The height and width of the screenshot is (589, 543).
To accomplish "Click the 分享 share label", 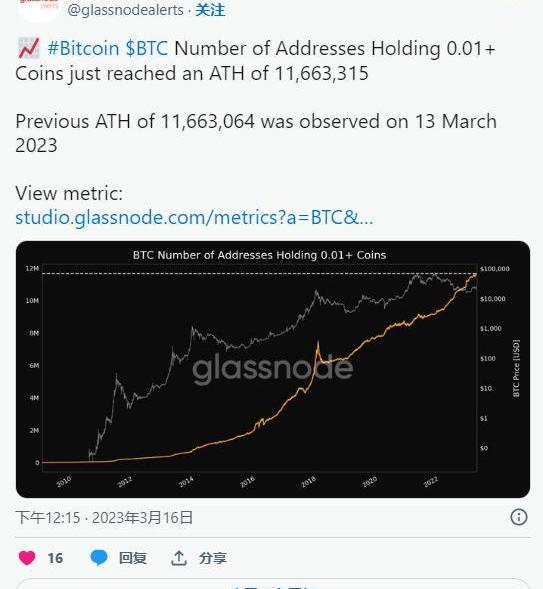I will 213,558.
